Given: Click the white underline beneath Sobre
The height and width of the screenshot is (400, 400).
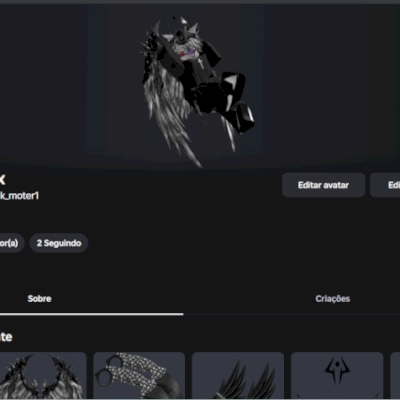Looking at the screenshot, I should point(92,314).
